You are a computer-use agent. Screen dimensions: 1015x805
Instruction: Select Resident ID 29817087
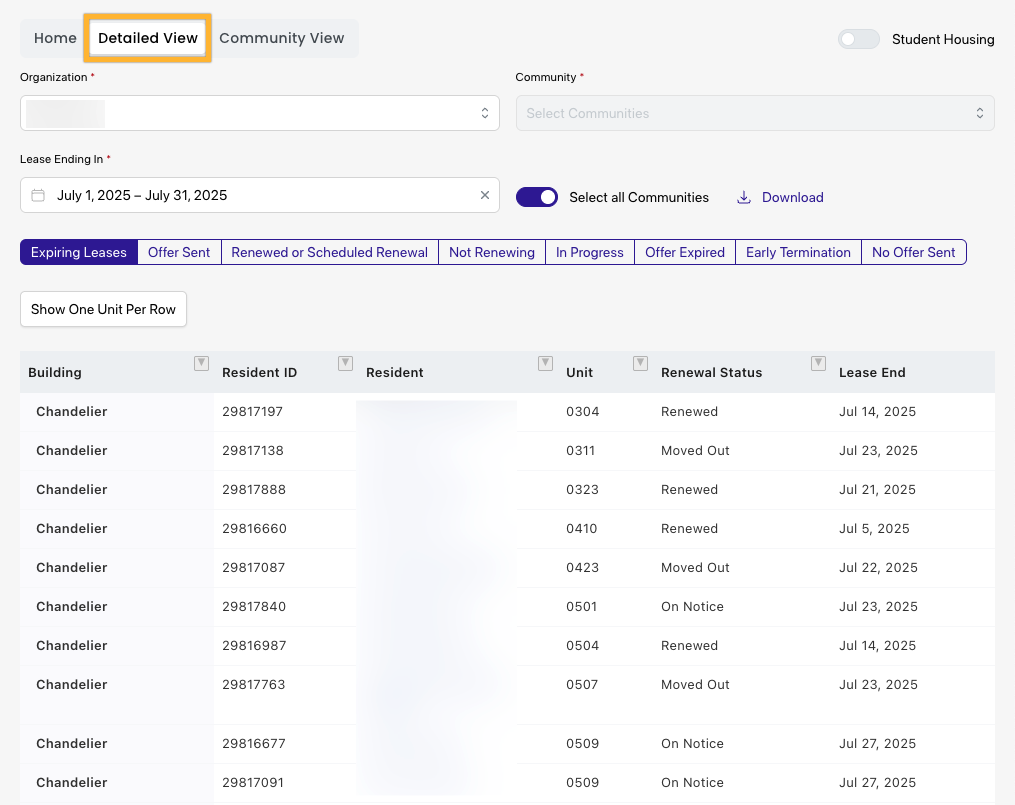point(253,568)
